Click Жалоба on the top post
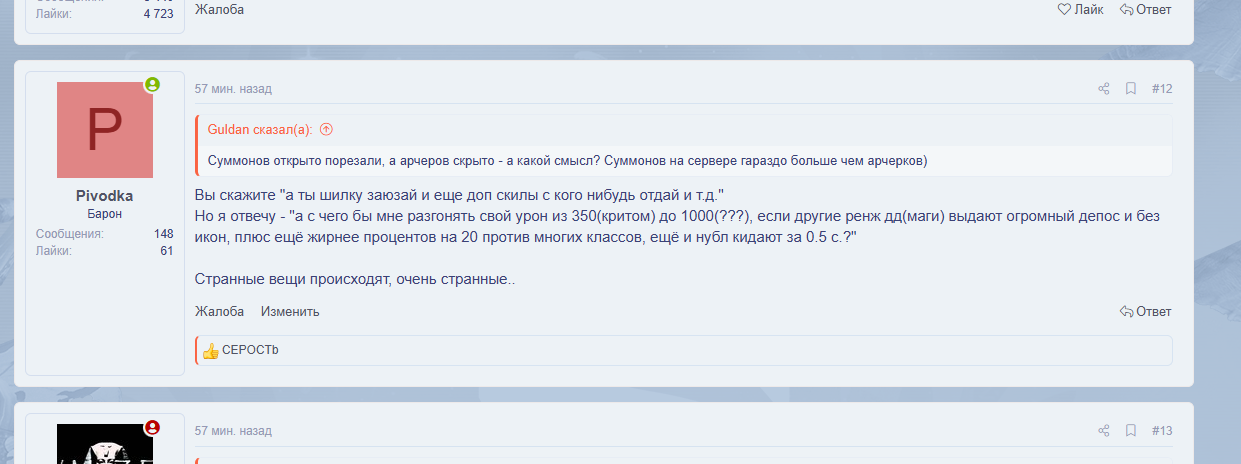The width and height of the screenshot is (1241, 464). click(x=219, y=9)
